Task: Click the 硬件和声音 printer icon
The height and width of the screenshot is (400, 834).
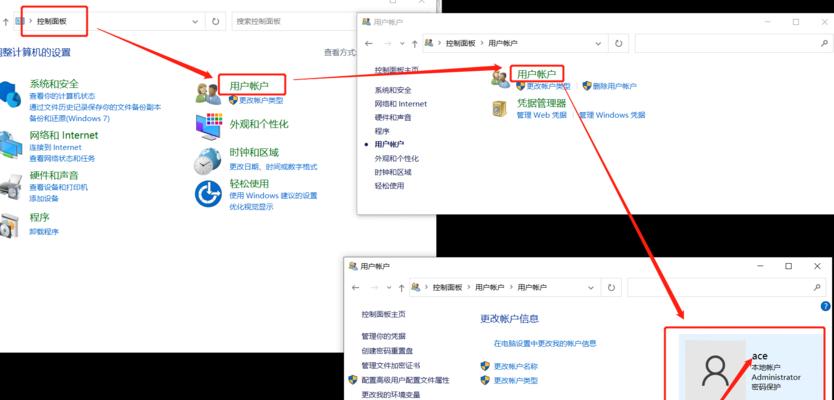Action: pyautogui.click(x=10, y=187)
